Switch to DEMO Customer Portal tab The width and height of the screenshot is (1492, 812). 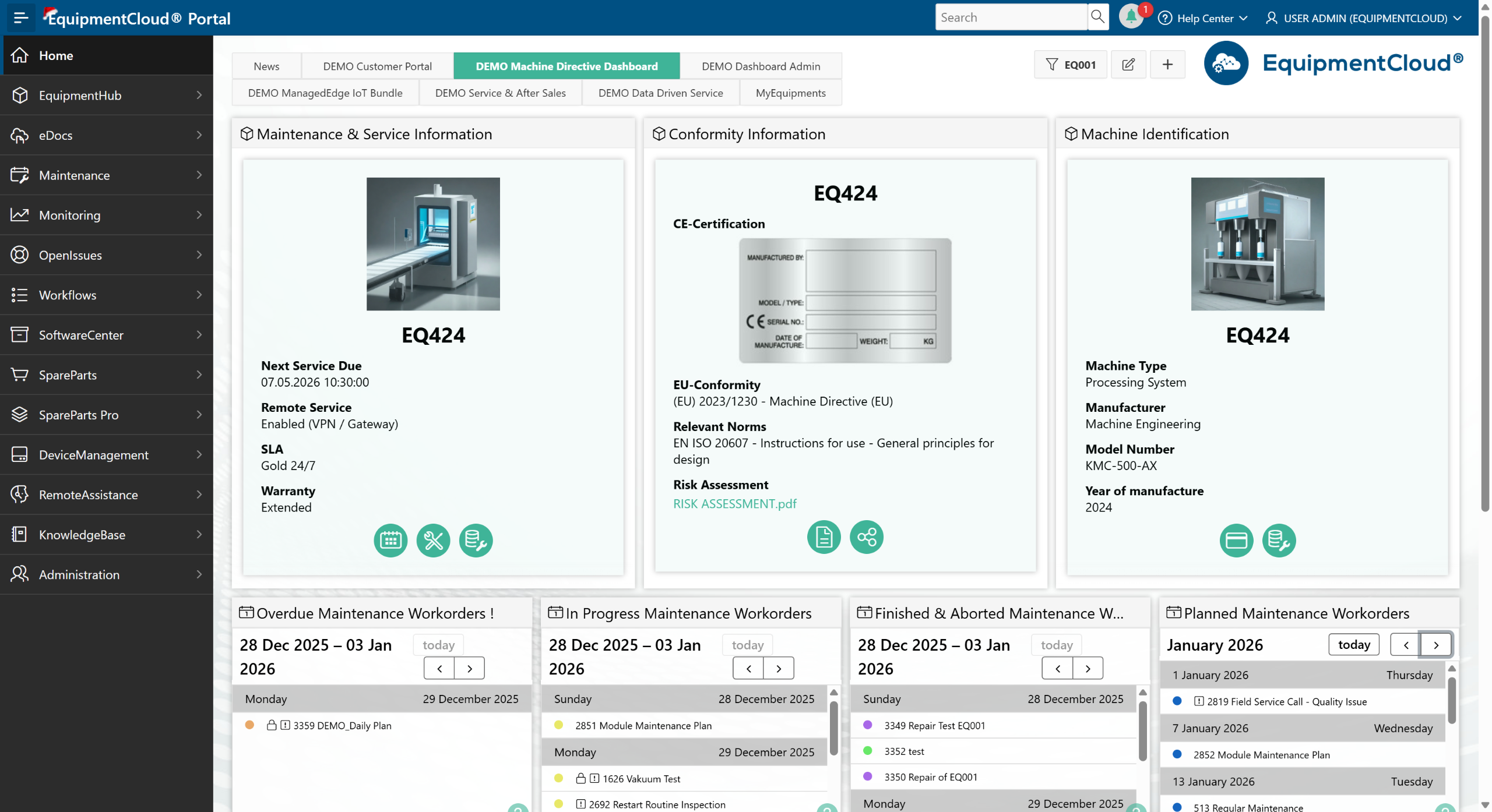tap(377, 66)
